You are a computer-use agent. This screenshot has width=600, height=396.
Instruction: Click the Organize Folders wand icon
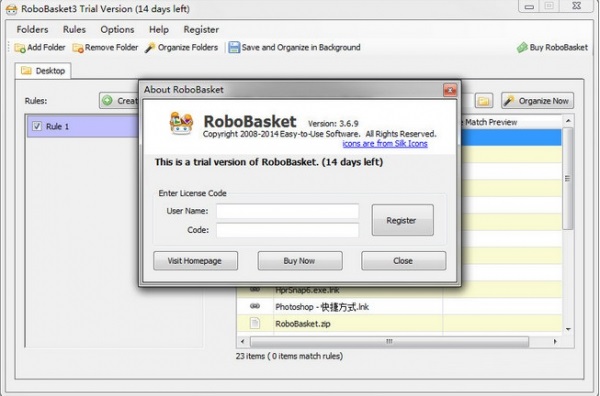click(150, 48)
